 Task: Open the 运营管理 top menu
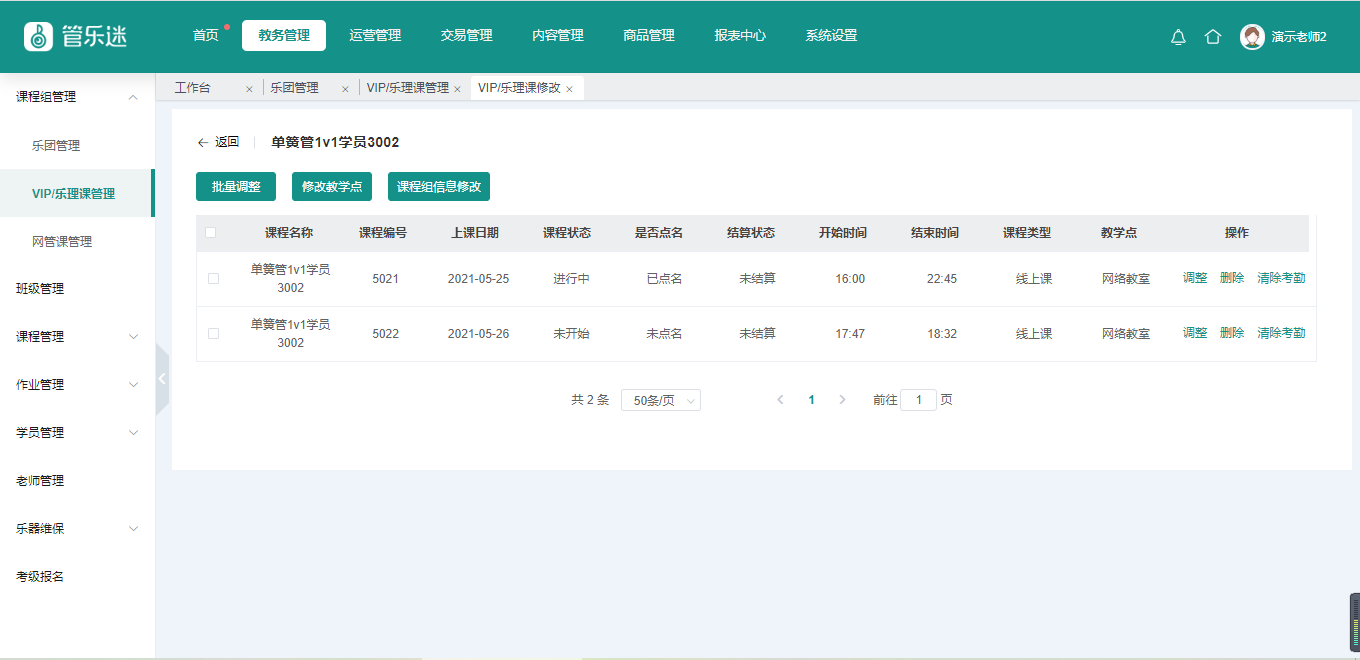point(375,36)
